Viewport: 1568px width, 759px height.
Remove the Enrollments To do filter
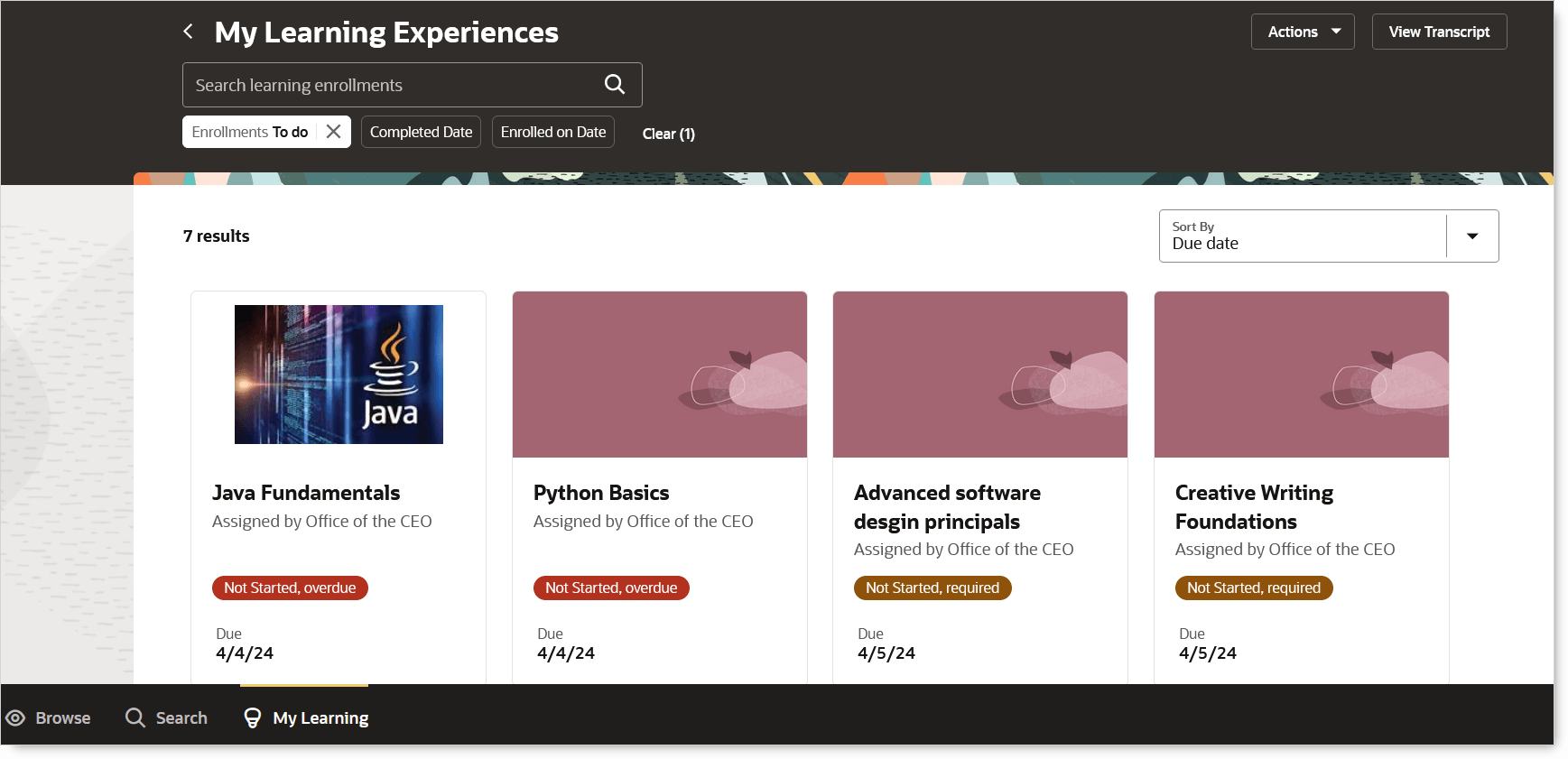point(333,132)
